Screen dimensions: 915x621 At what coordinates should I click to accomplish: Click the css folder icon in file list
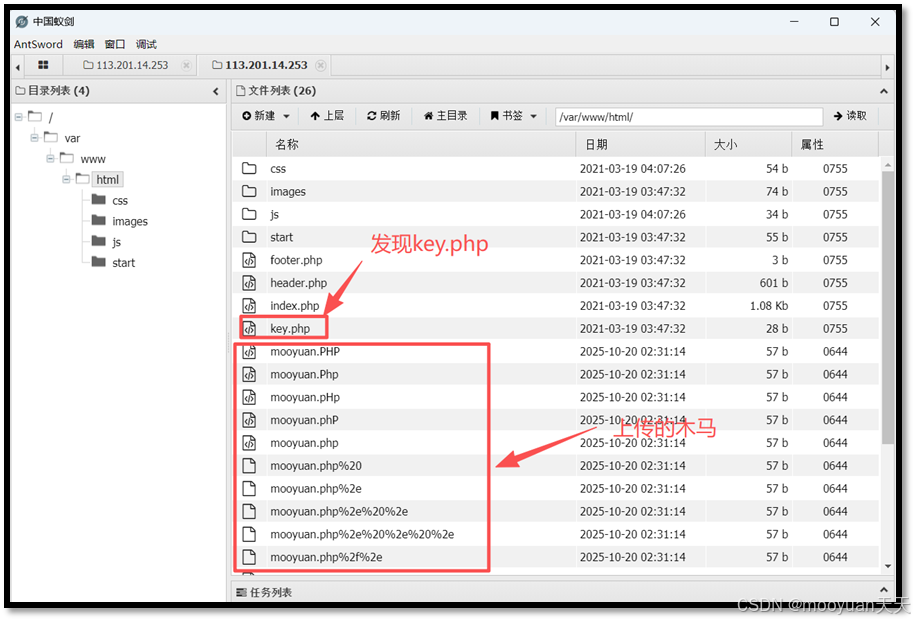pos(249,169)
